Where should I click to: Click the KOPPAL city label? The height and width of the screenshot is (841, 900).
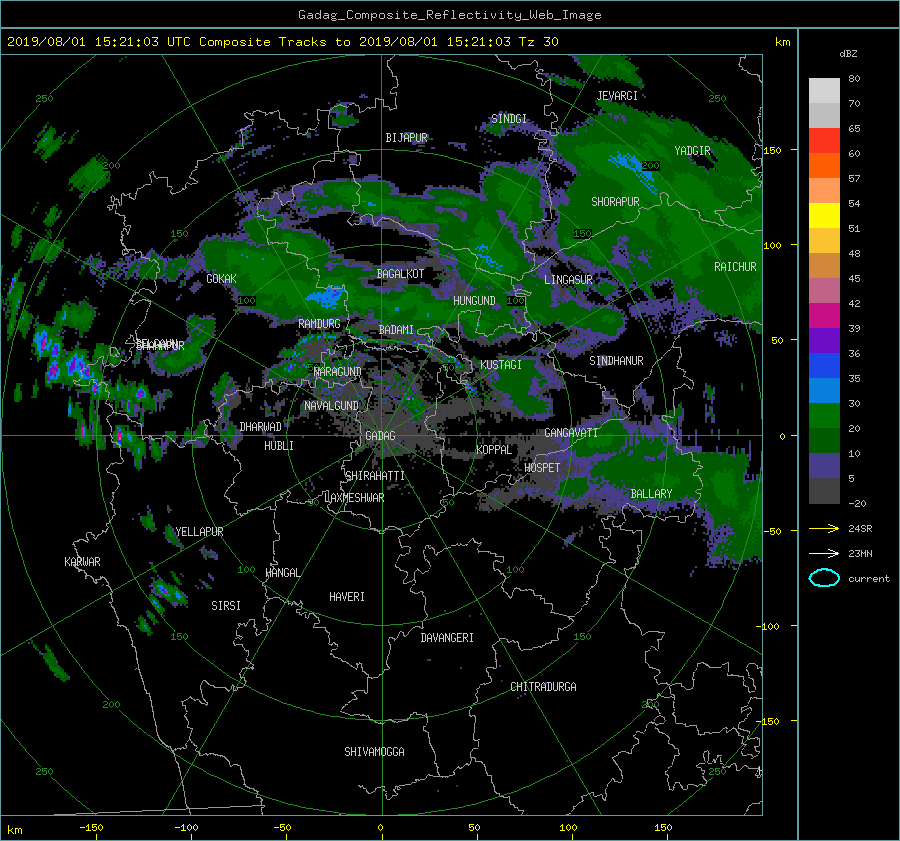pyautogui.click(x=494, y=450)
